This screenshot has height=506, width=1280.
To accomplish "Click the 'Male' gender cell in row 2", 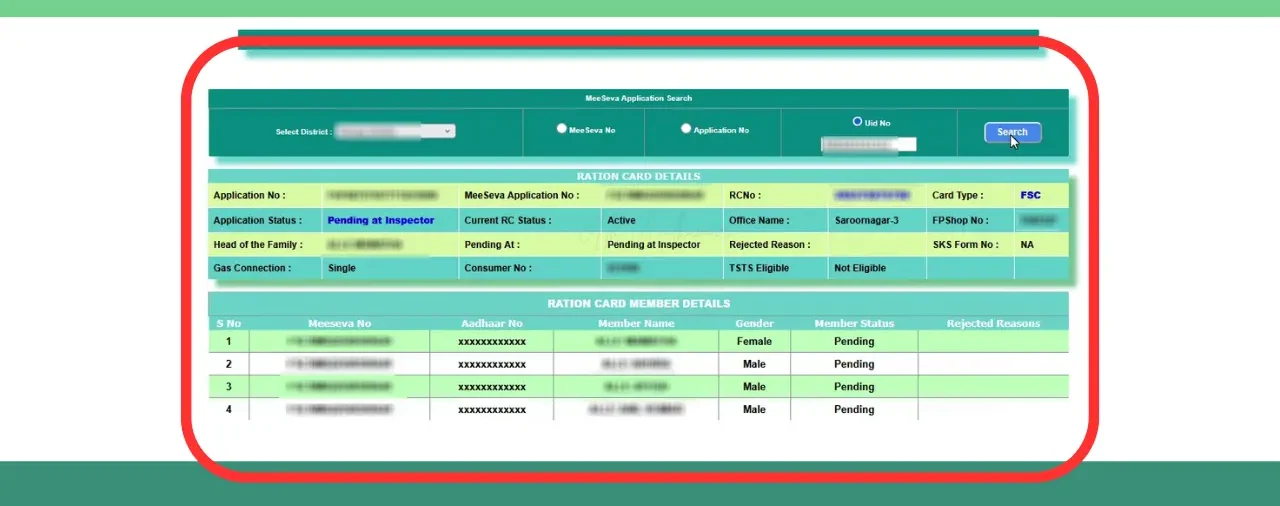I will tap(754, 364).
